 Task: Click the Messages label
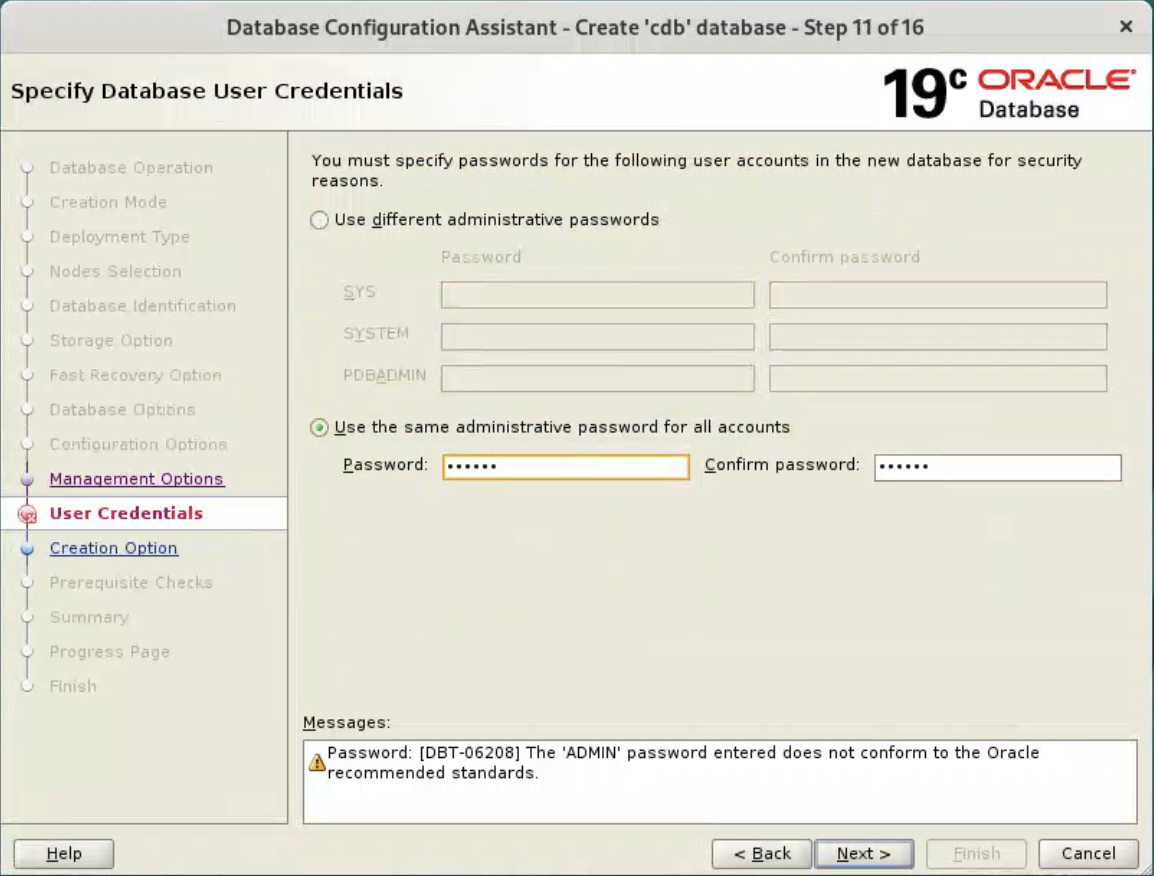click(x=347, y=723)
